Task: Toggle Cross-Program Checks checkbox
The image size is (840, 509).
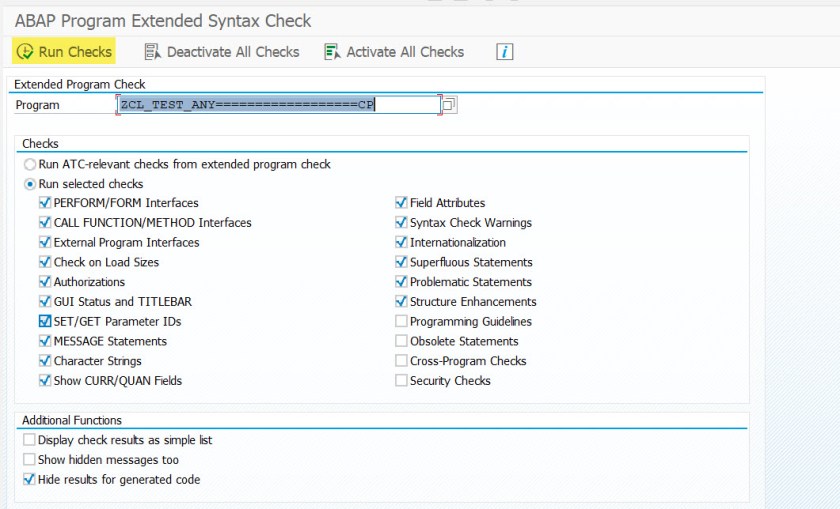Action: [x=401, y=361]
